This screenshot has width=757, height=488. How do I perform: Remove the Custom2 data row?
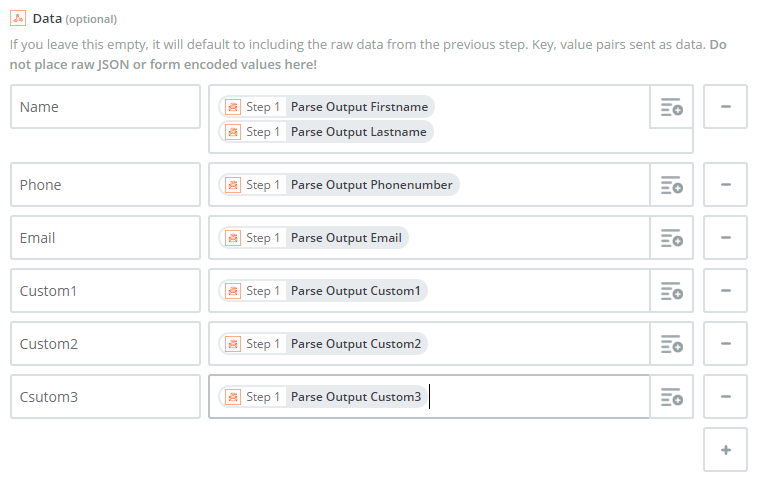point(725,344)
